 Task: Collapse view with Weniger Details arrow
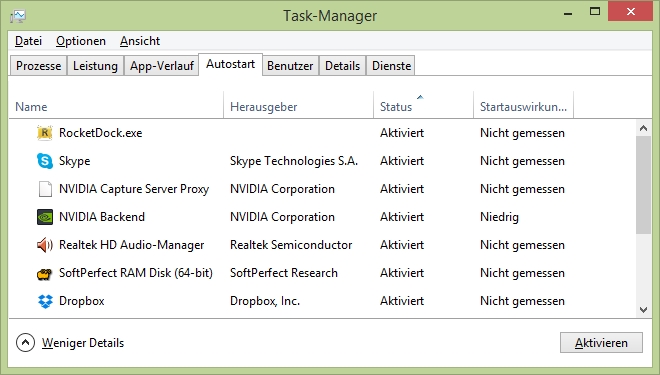[25, 343]
